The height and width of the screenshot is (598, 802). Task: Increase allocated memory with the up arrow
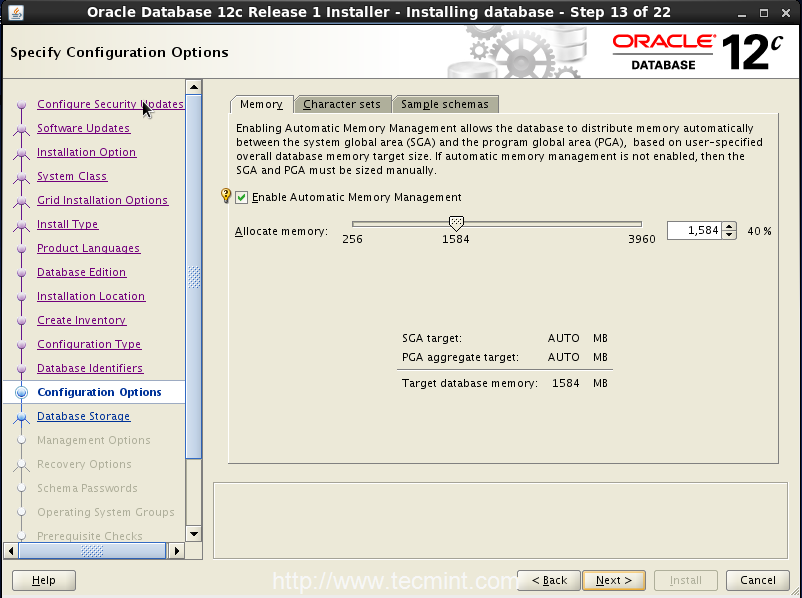729,226
